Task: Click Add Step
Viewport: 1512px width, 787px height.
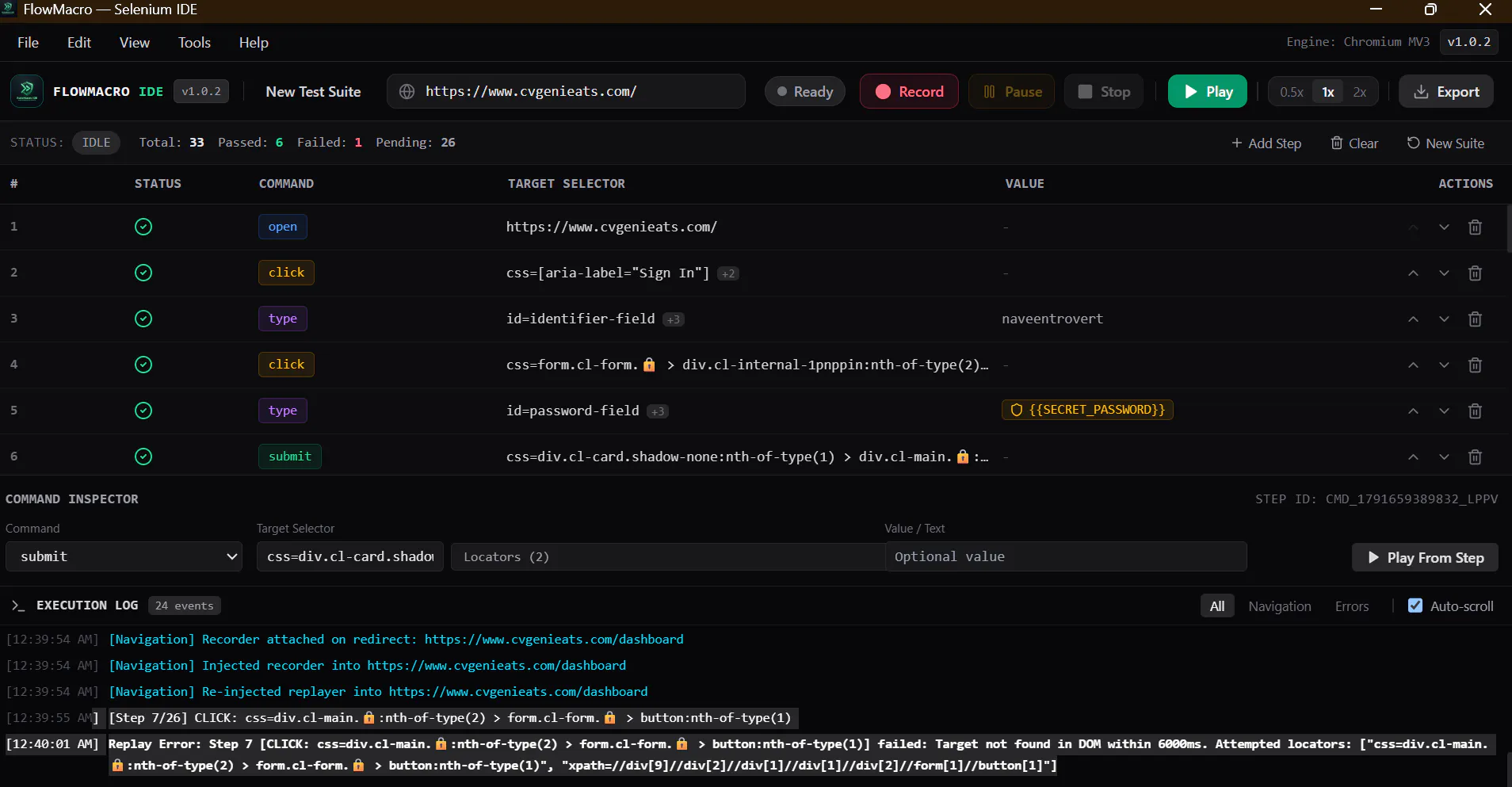Action: click(x=1266, y=143)
